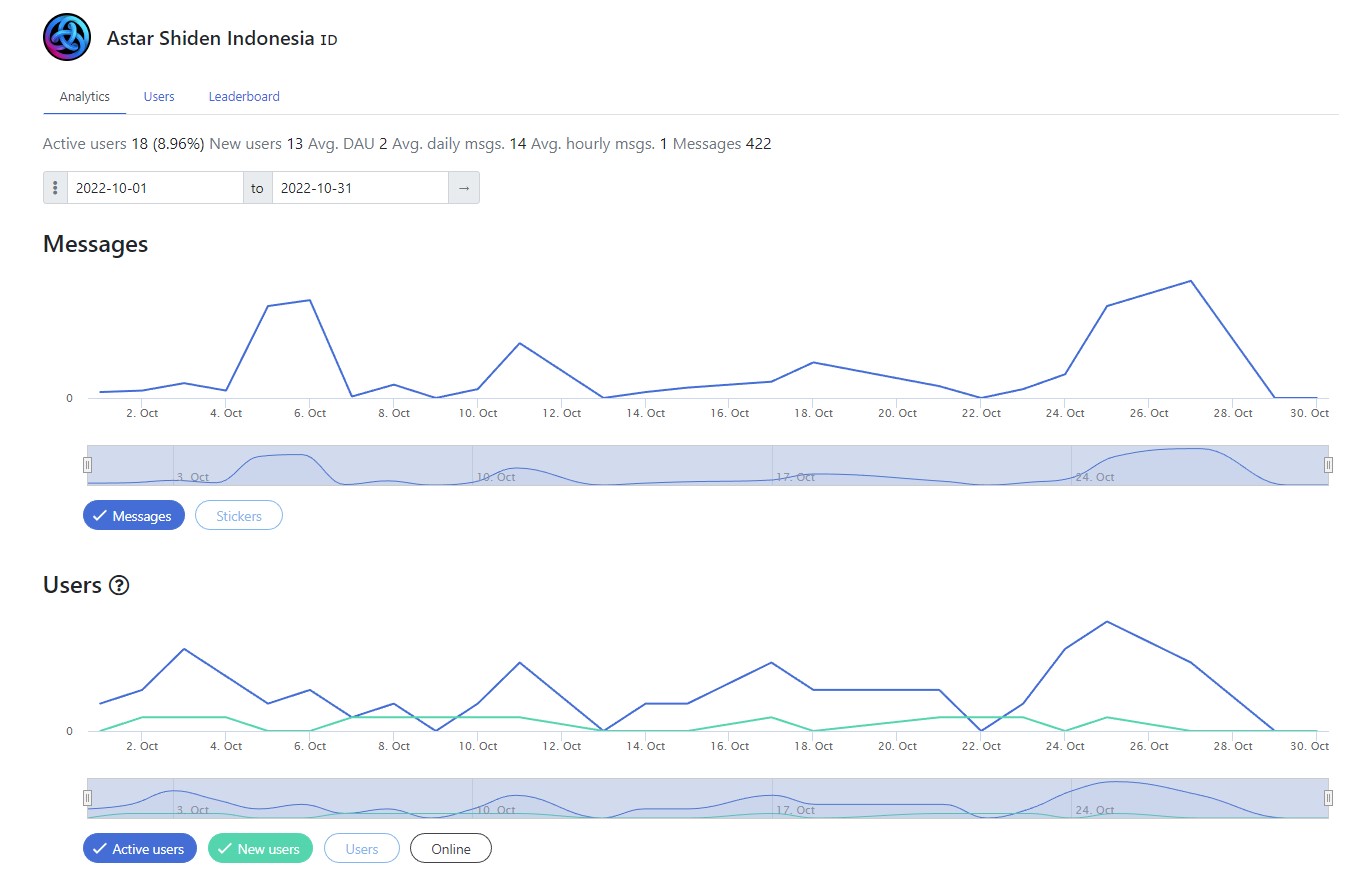Click the checkmark icon on the New users chip
This screenshot has width=1355, height=877.
pyautogui.click(x=226, y=848)
